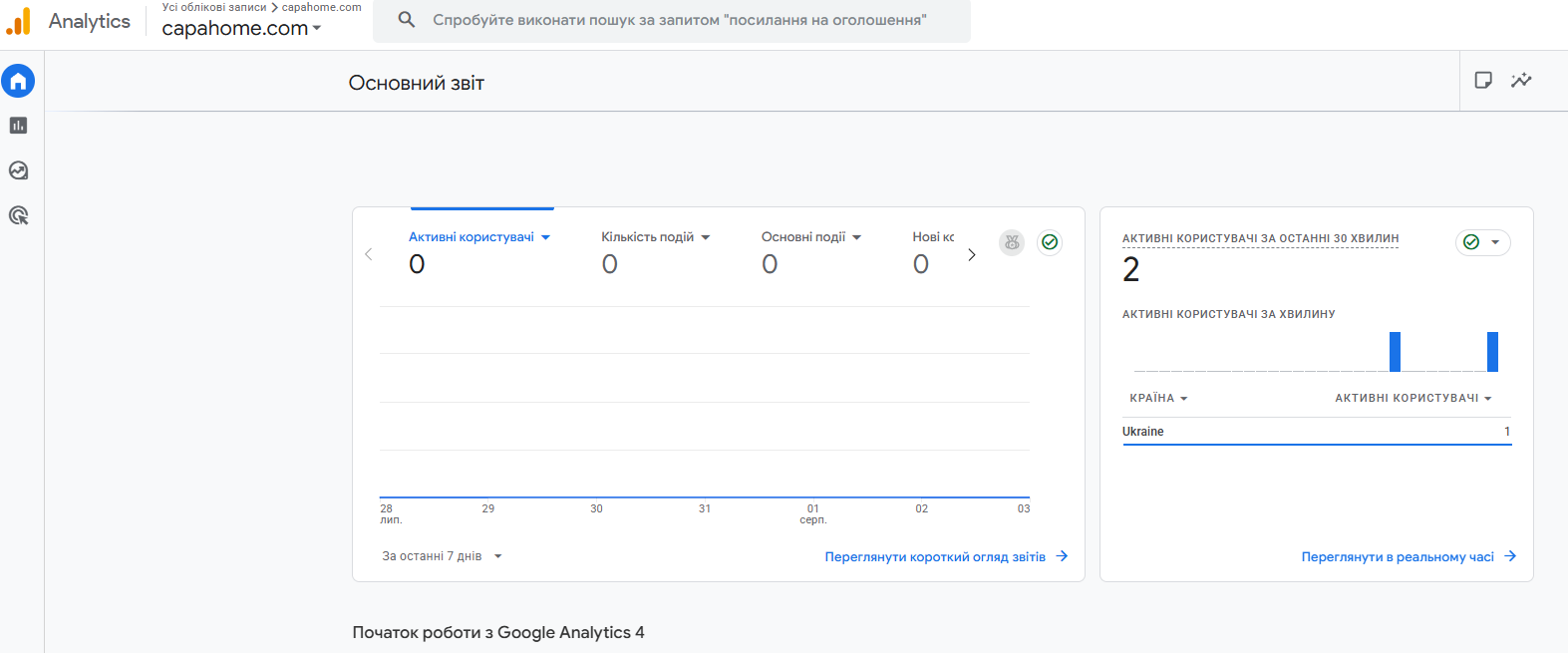
Task: Expand the Кількість подій metric dropdown
Action: (x=706, y=237)
